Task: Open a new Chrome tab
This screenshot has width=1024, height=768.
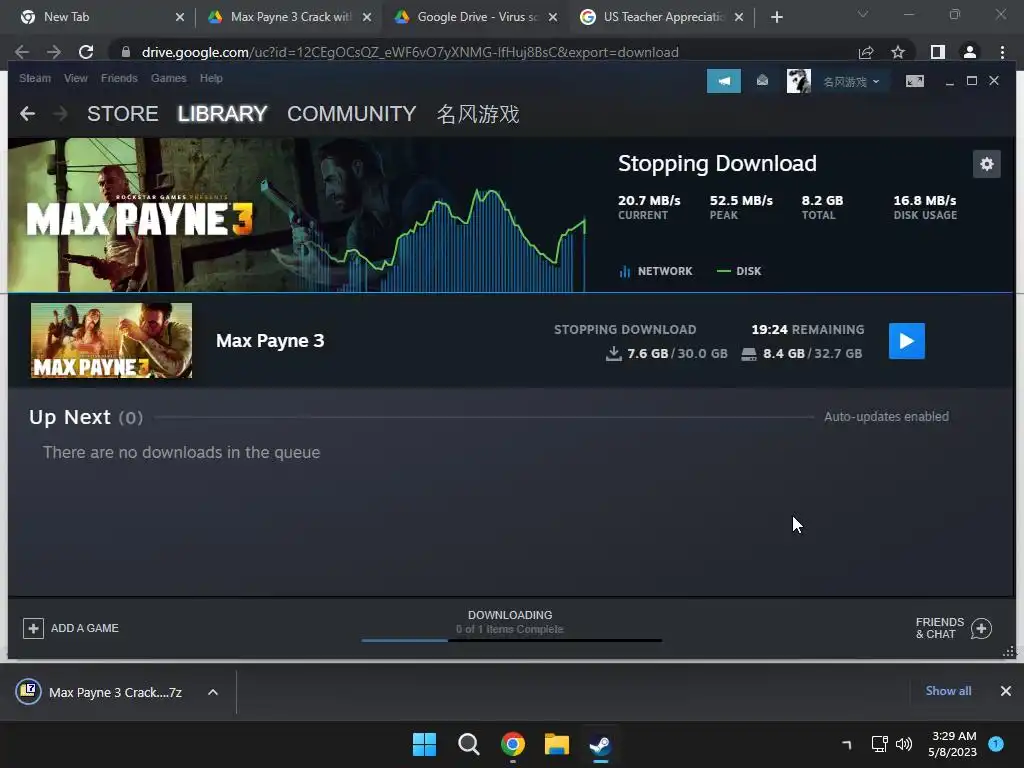Action: 776,17
